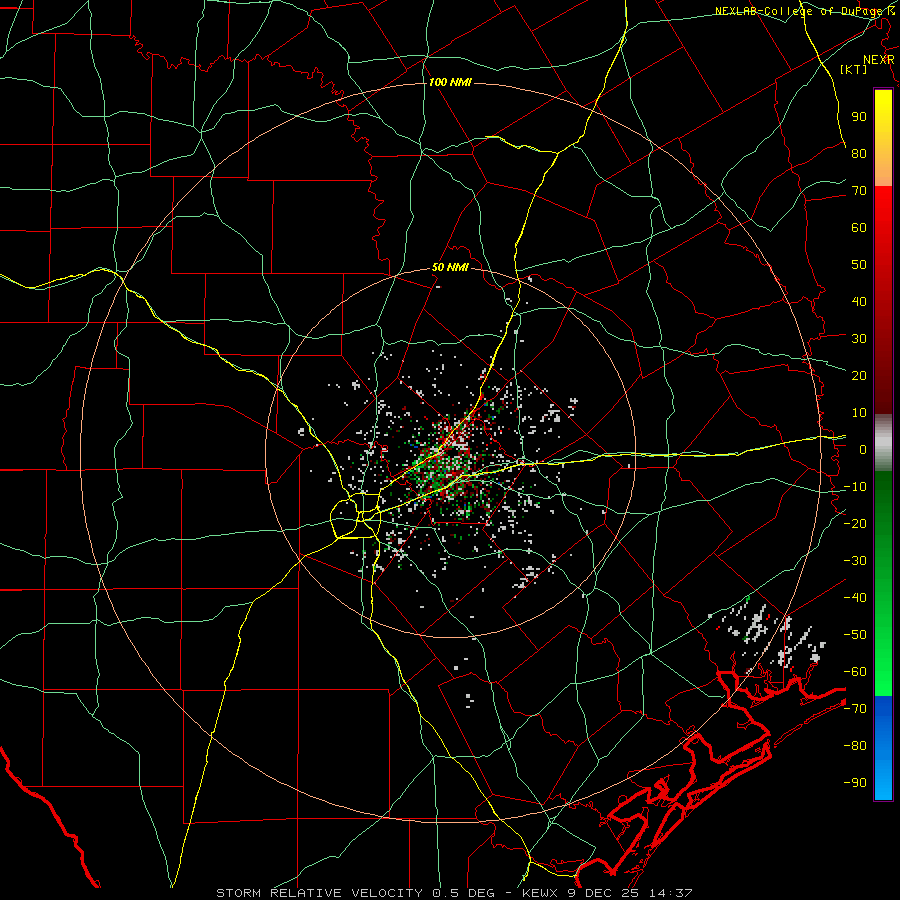Screen dimensions: 900x900
Task: Click the -40 scale label
Action: click(x=855, y=598)
